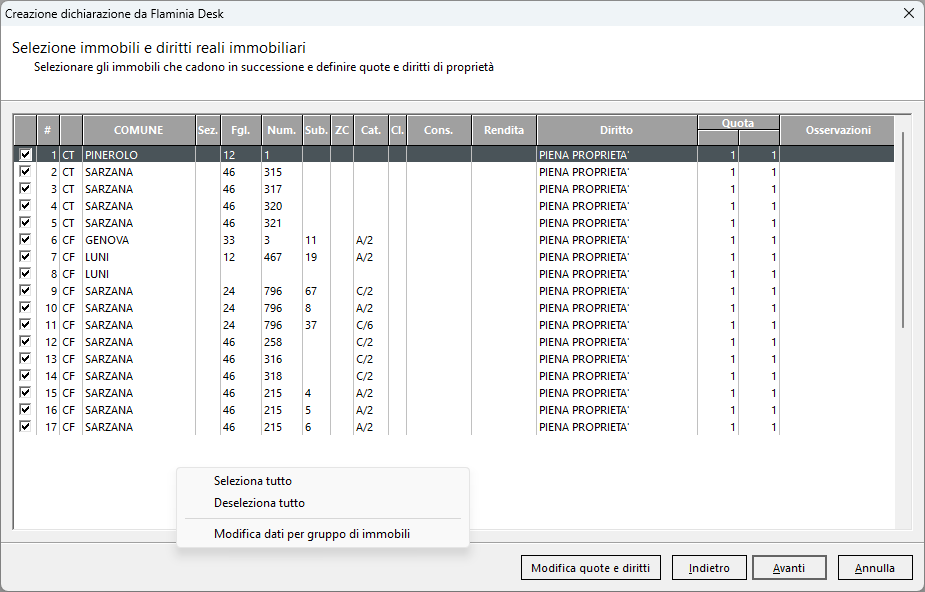
Task: Choose Deseleziona tutto from context menu
Action: [x=259, y=503]
